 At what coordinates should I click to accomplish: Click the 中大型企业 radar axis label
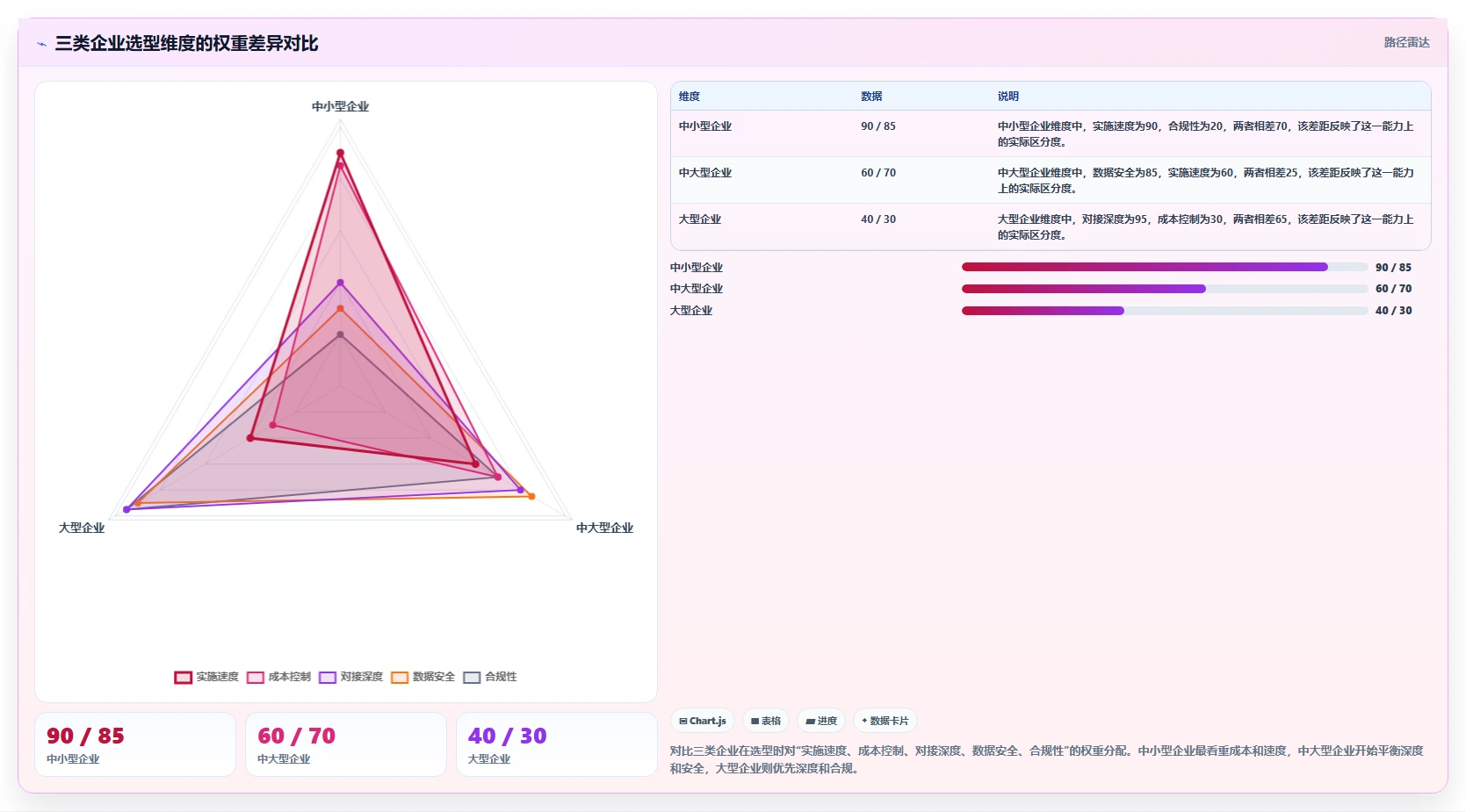point(605,528)
